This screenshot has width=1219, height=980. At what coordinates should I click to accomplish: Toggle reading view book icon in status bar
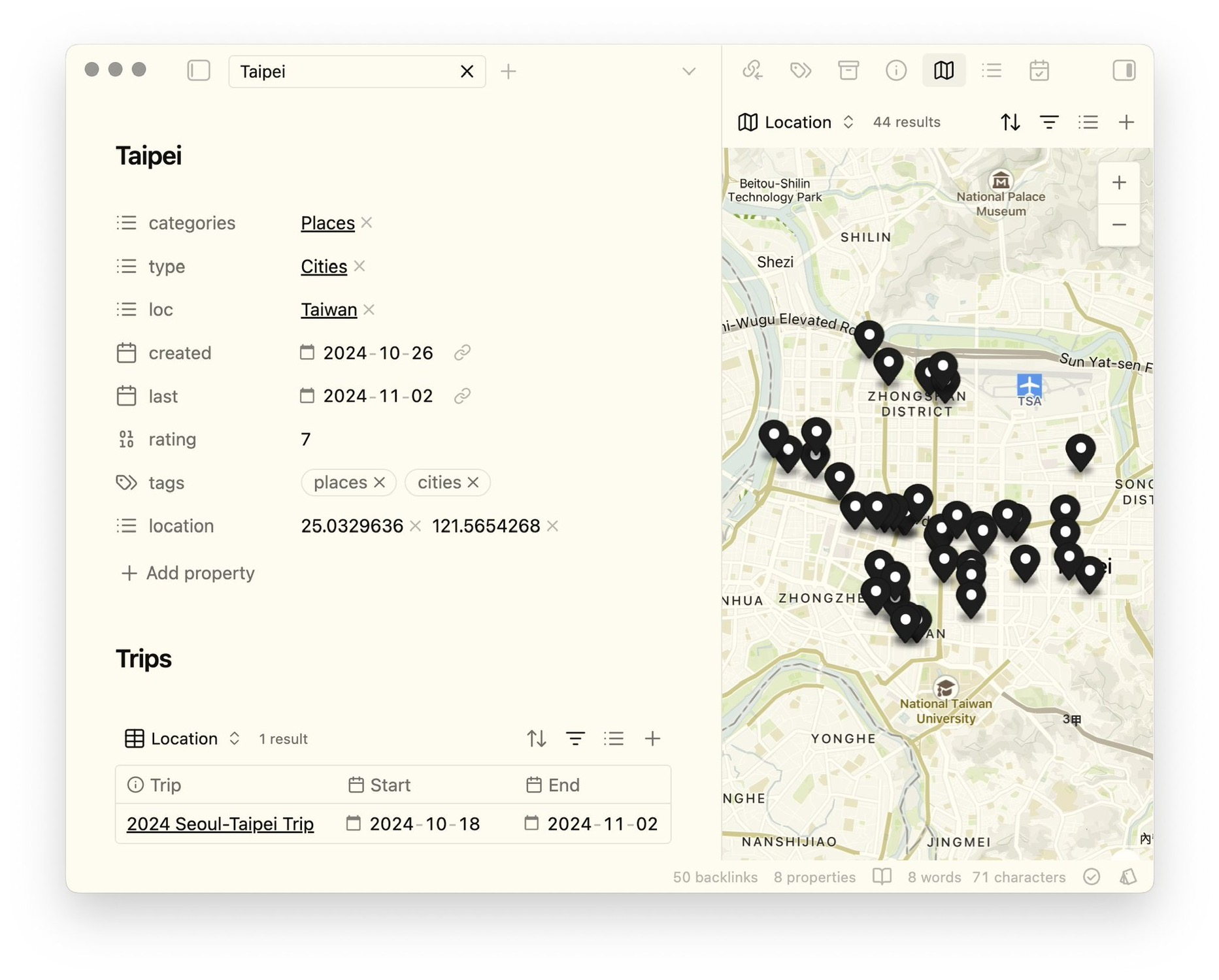coord(882,877)
